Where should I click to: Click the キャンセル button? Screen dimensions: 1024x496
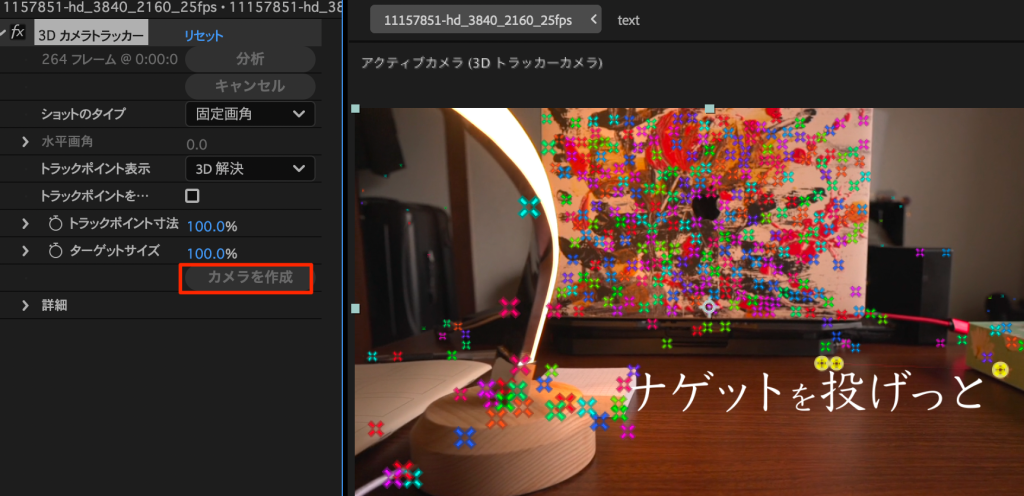tap(249, 86)
